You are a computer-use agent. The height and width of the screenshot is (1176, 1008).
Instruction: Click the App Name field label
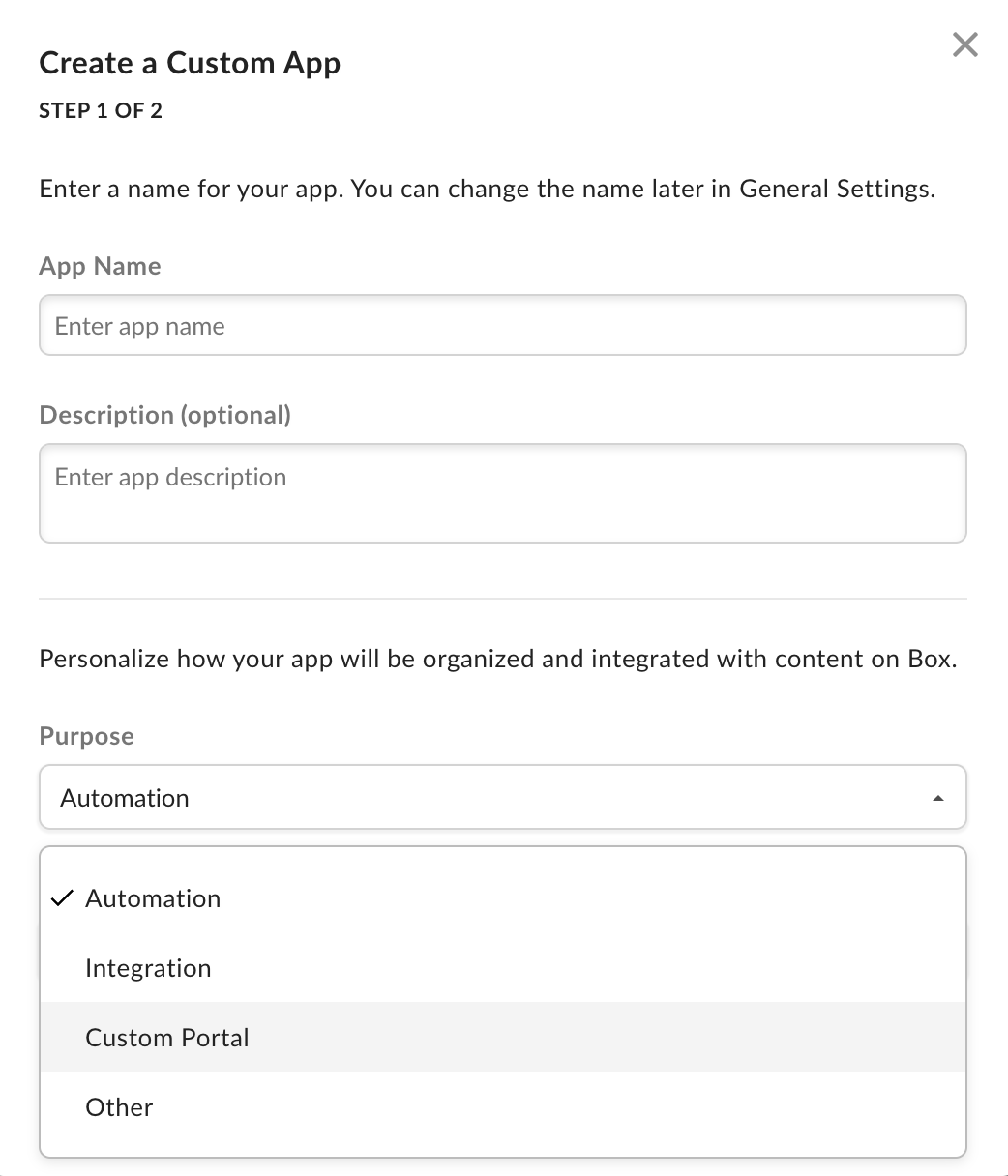tap(100, 266)
